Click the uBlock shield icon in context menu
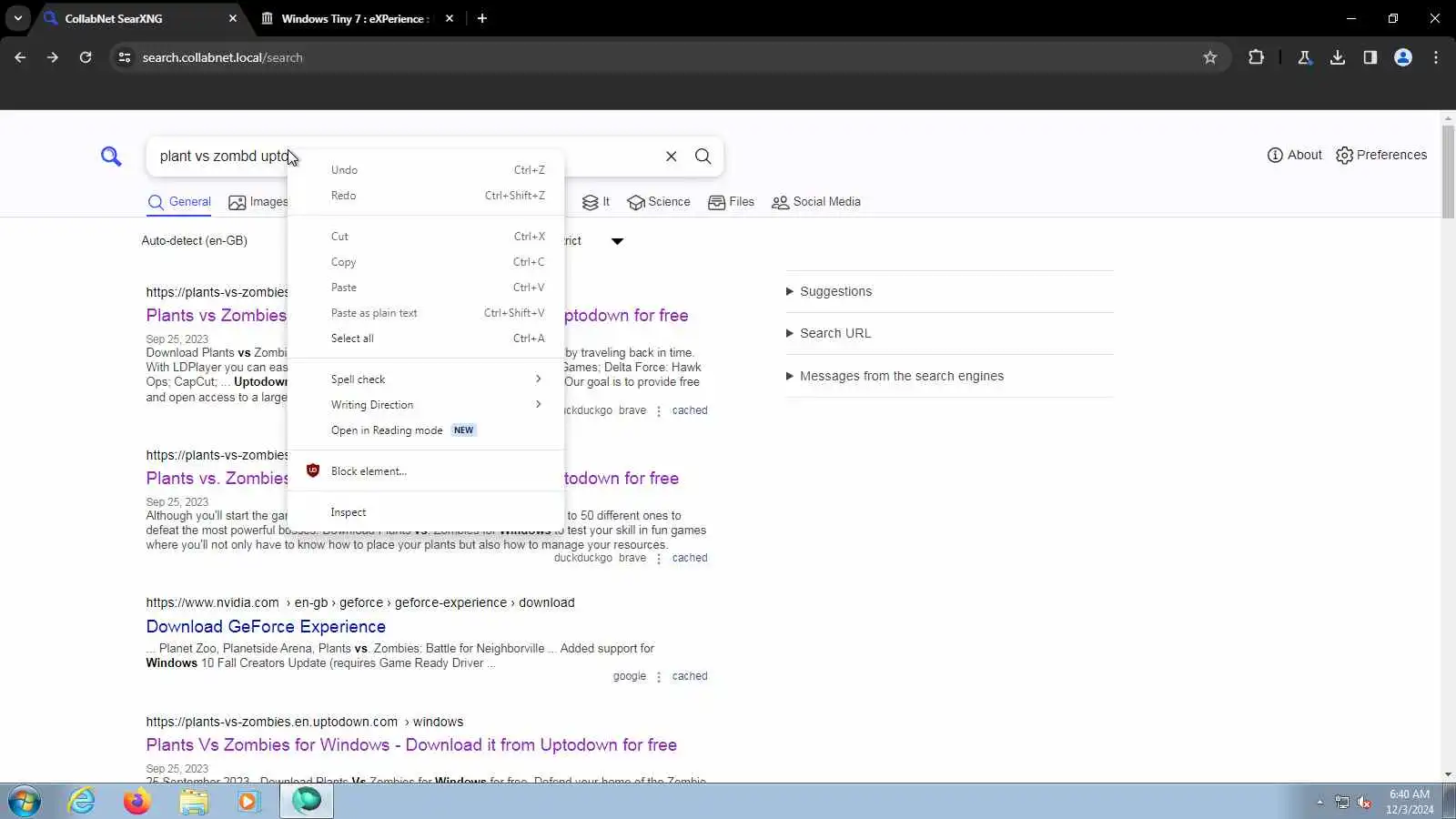Viewport: 1456px width, 819px height. (x=313, y=470)
